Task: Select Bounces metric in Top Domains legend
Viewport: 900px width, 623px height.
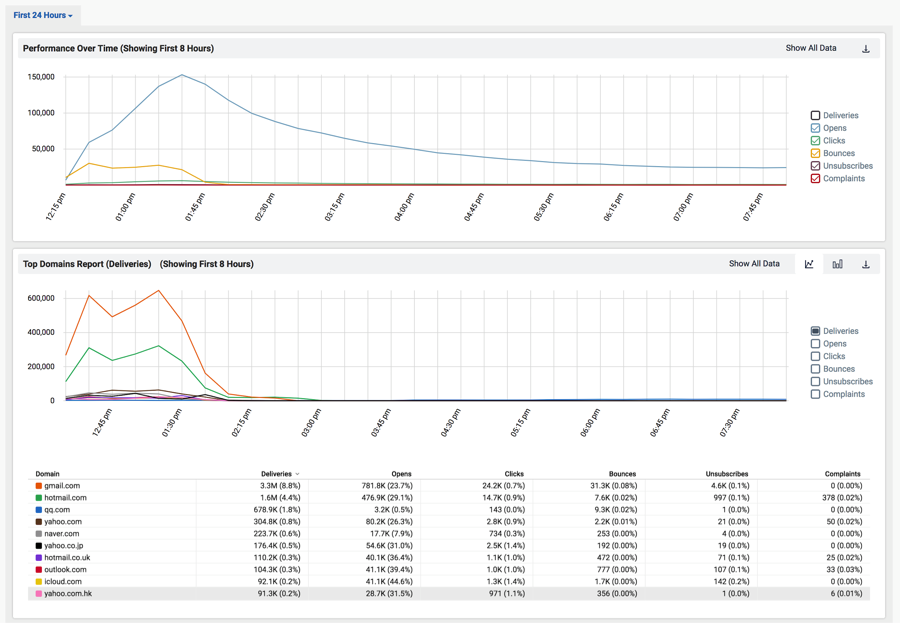Action: pyautogui.click(x=815, y=369)
